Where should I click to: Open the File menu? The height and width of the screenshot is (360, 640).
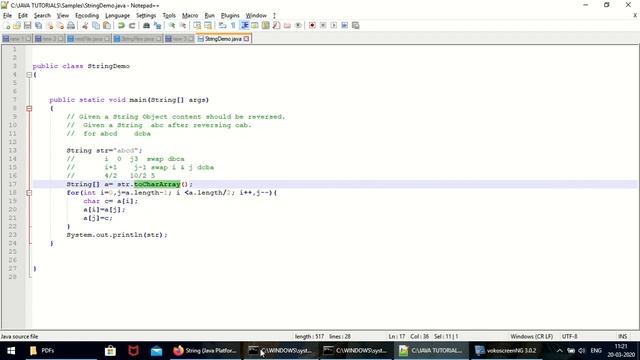click(x=7, y=16)
